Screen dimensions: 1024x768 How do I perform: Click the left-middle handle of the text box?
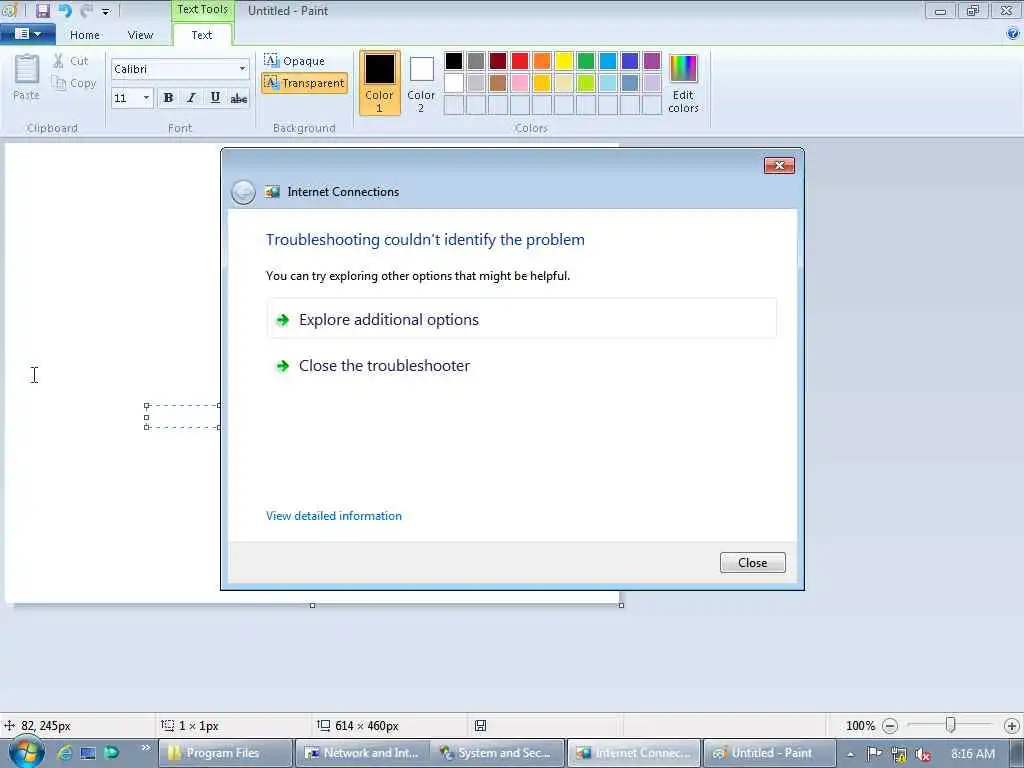click(x=146, y=417)
